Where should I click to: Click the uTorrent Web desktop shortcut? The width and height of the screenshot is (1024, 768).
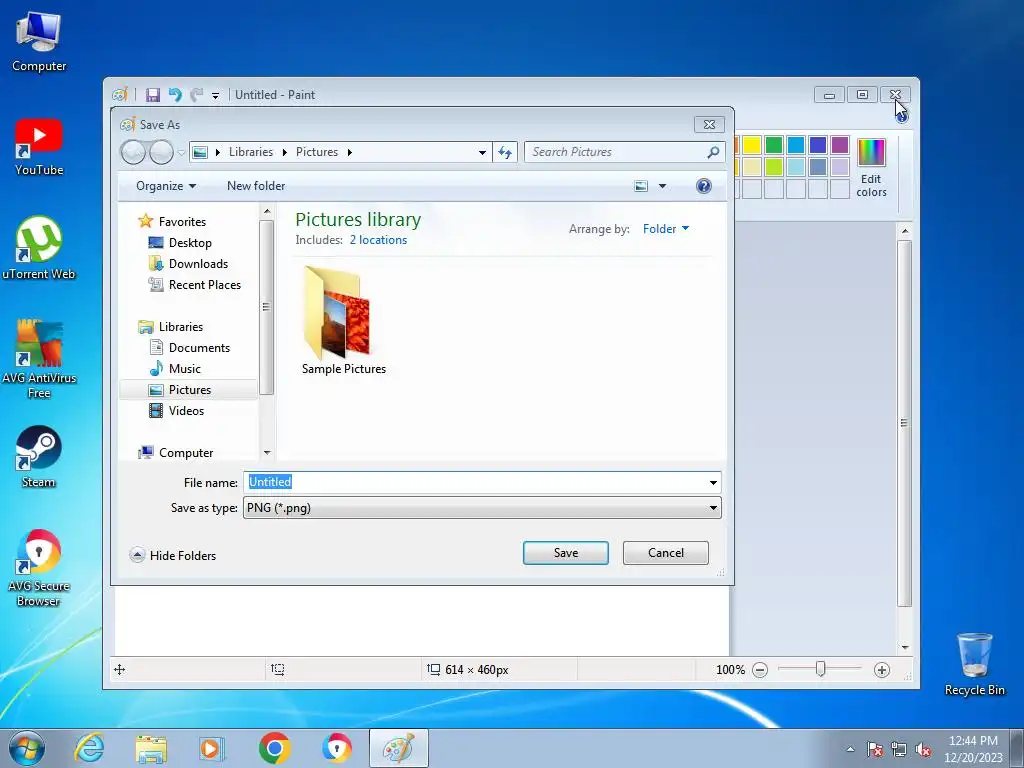[x=39, y=248]
